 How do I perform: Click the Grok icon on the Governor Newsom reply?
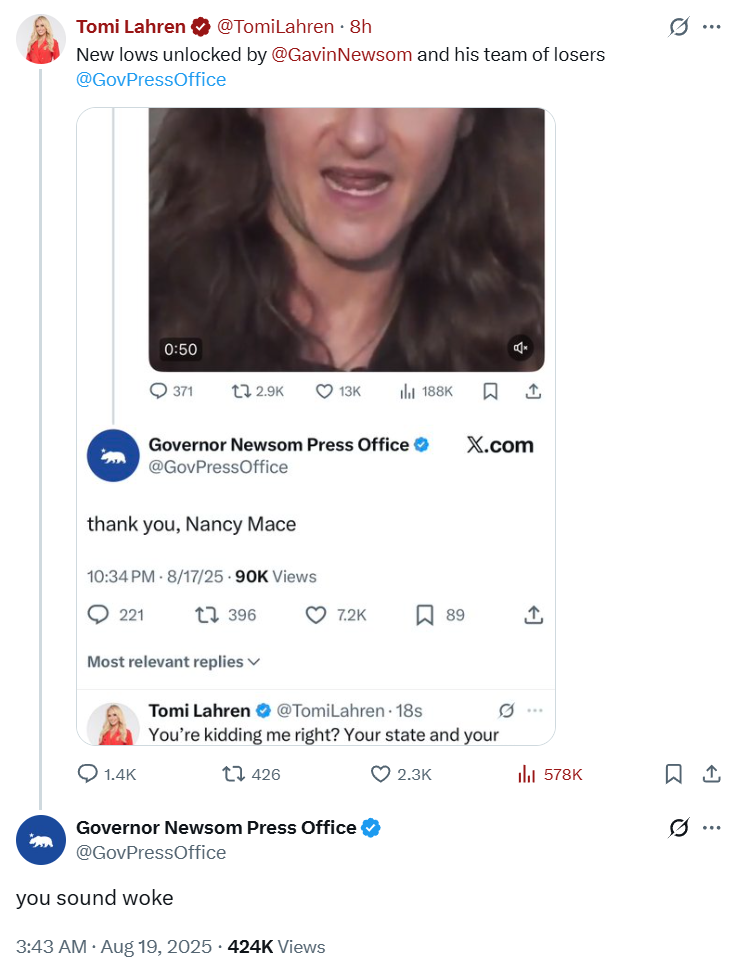(679, 828)
